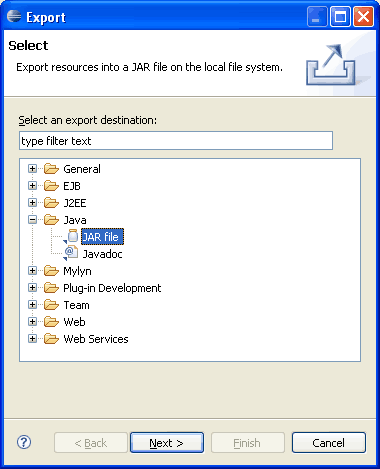Collapse the Java tree node
380x469 pixels.
pos(32,220)
